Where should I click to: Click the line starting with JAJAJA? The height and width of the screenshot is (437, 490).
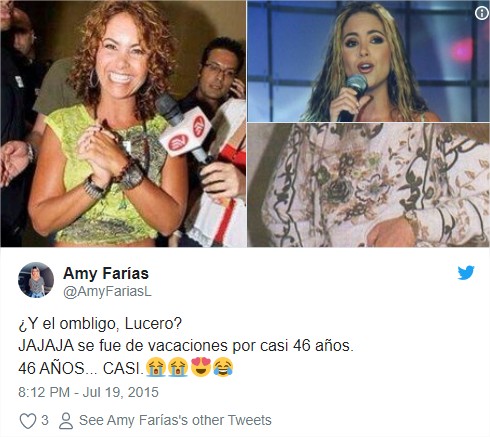pos(186,346)
